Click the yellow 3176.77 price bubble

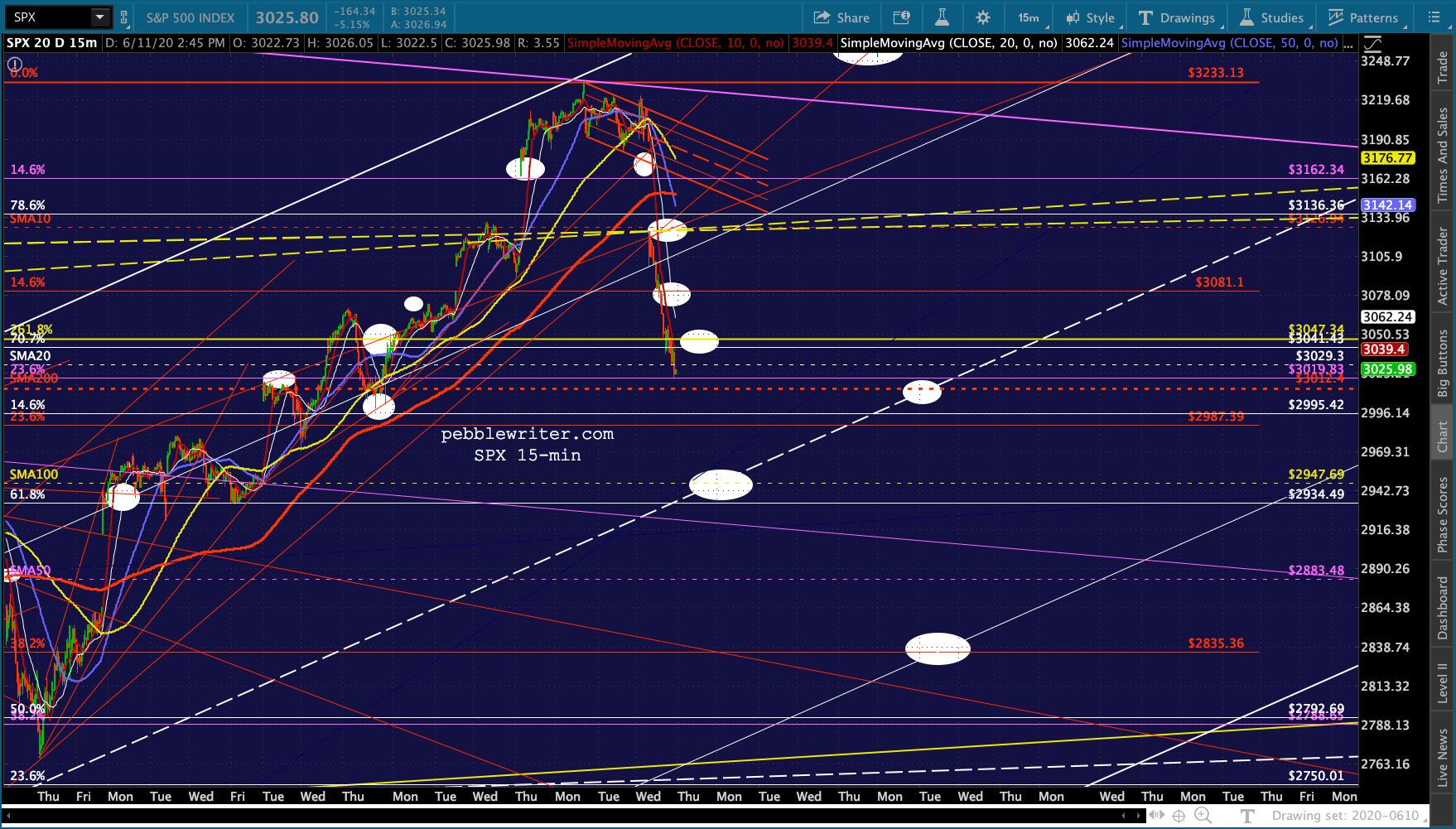tap(1387, 158)
